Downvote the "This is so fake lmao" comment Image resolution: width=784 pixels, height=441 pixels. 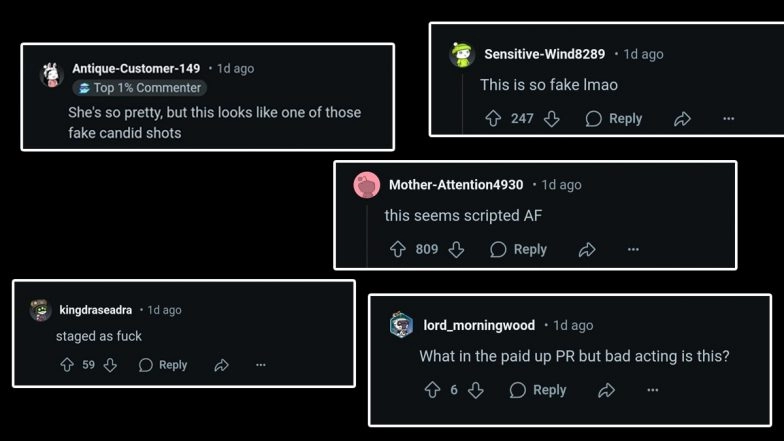(x=551, y=119)
